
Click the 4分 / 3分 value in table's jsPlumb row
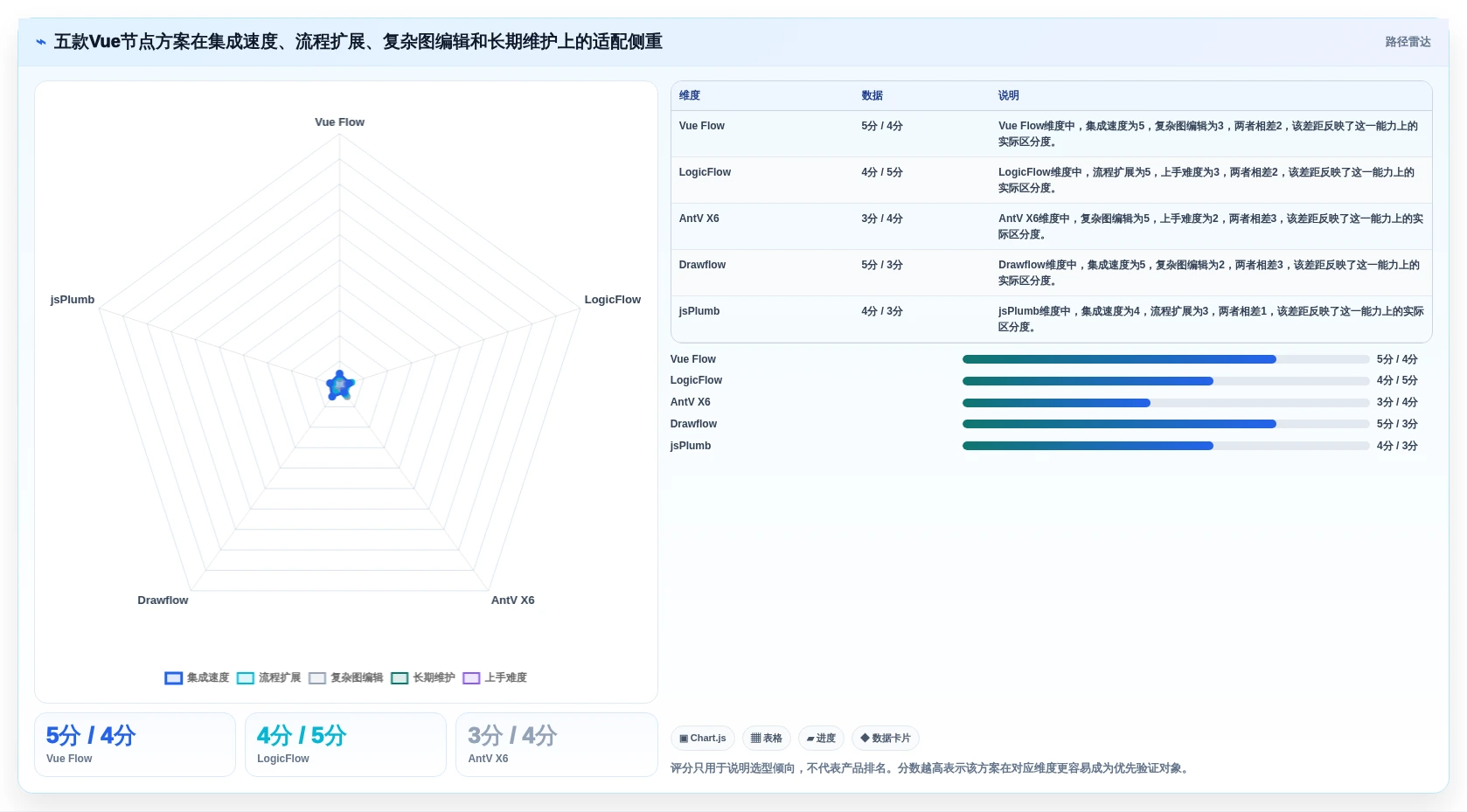(x=881, y=311)
